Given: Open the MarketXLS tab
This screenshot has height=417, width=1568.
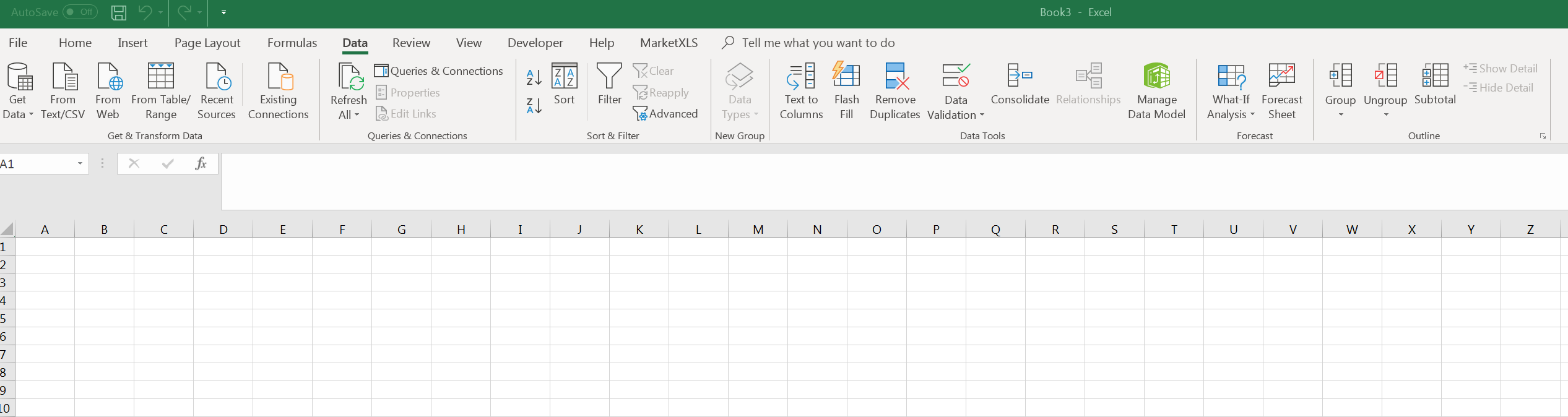Looking at the screenshot, I should pos(669,43).
